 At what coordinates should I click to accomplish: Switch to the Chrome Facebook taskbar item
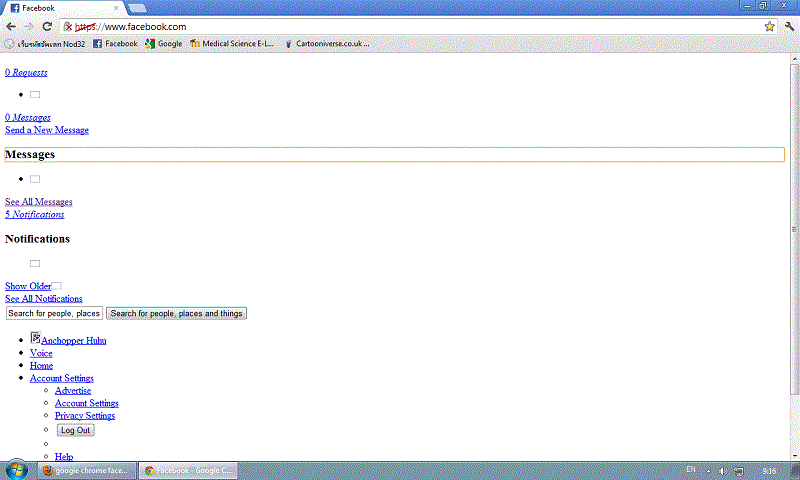[x=188, y=471]
